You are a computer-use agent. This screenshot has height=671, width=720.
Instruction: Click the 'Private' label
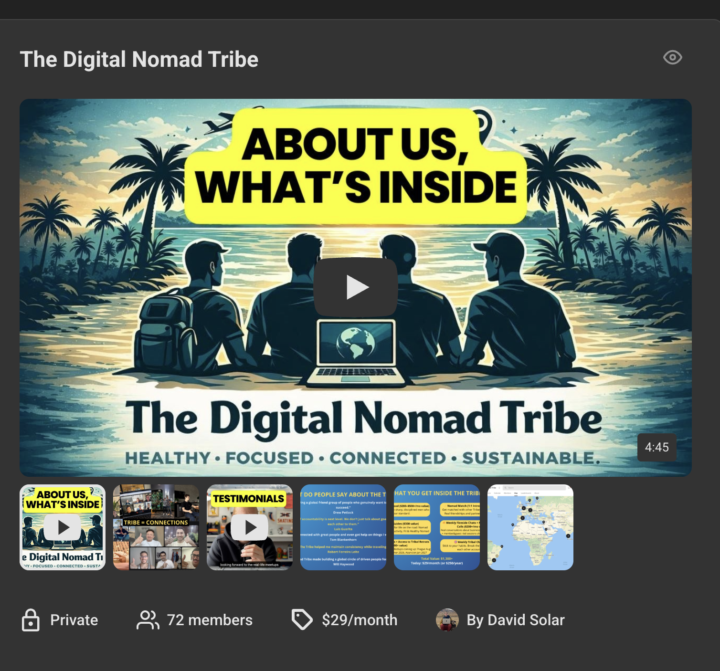click(74, 620)
